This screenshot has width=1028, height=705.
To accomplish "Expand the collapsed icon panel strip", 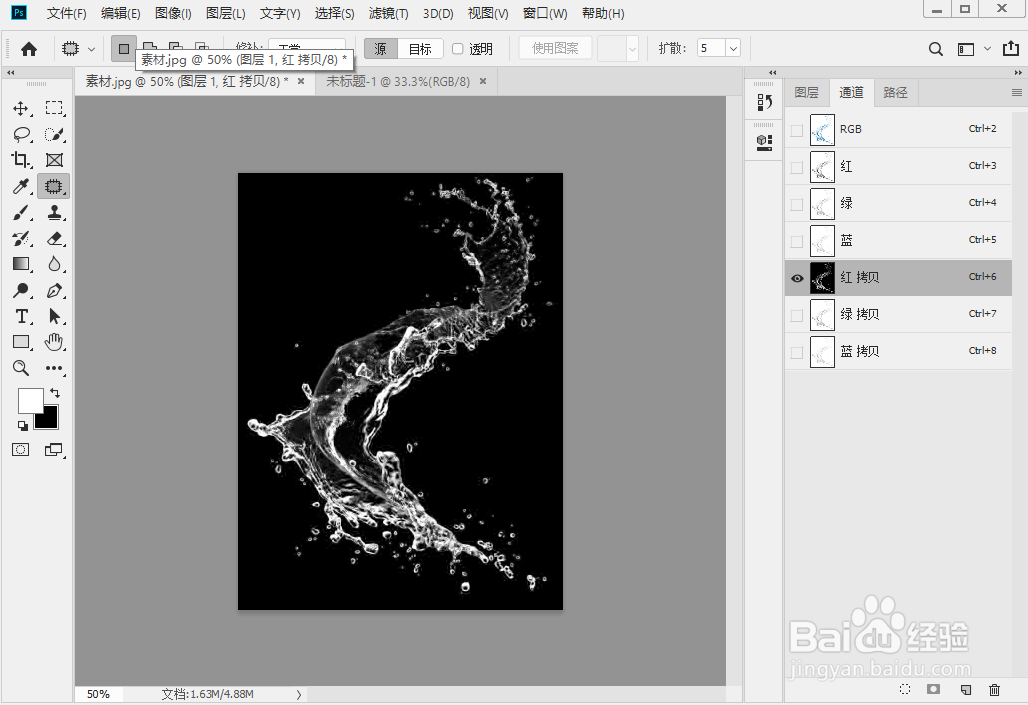I will pyautogui.click(x=773, y=72).
